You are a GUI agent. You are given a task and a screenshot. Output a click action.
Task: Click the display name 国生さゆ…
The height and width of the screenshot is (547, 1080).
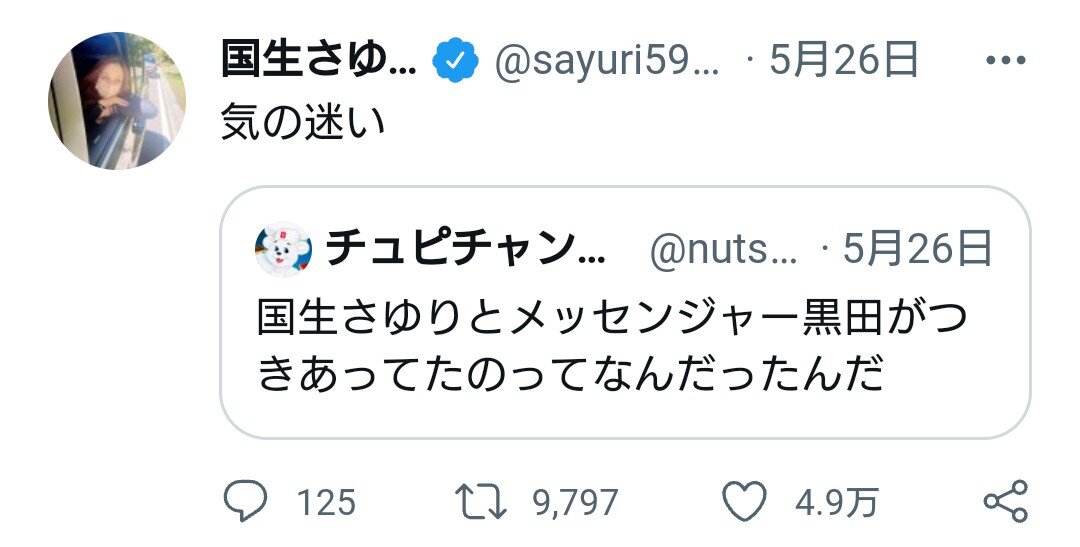[318, 62]
